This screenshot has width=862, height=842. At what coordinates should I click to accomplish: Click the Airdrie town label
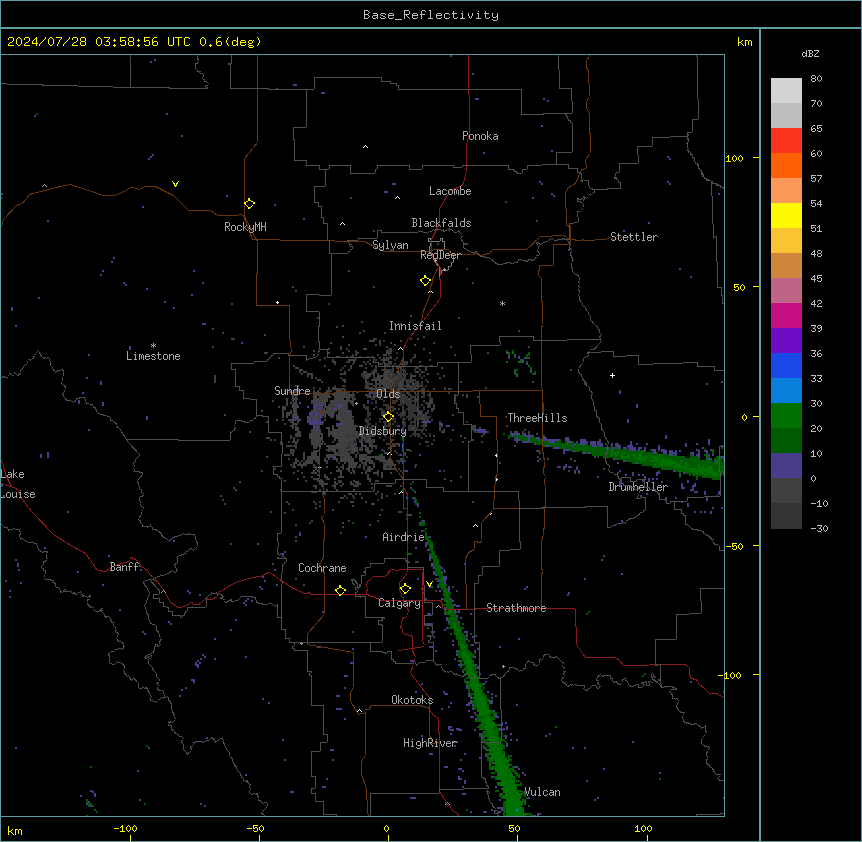pos(403,537)
